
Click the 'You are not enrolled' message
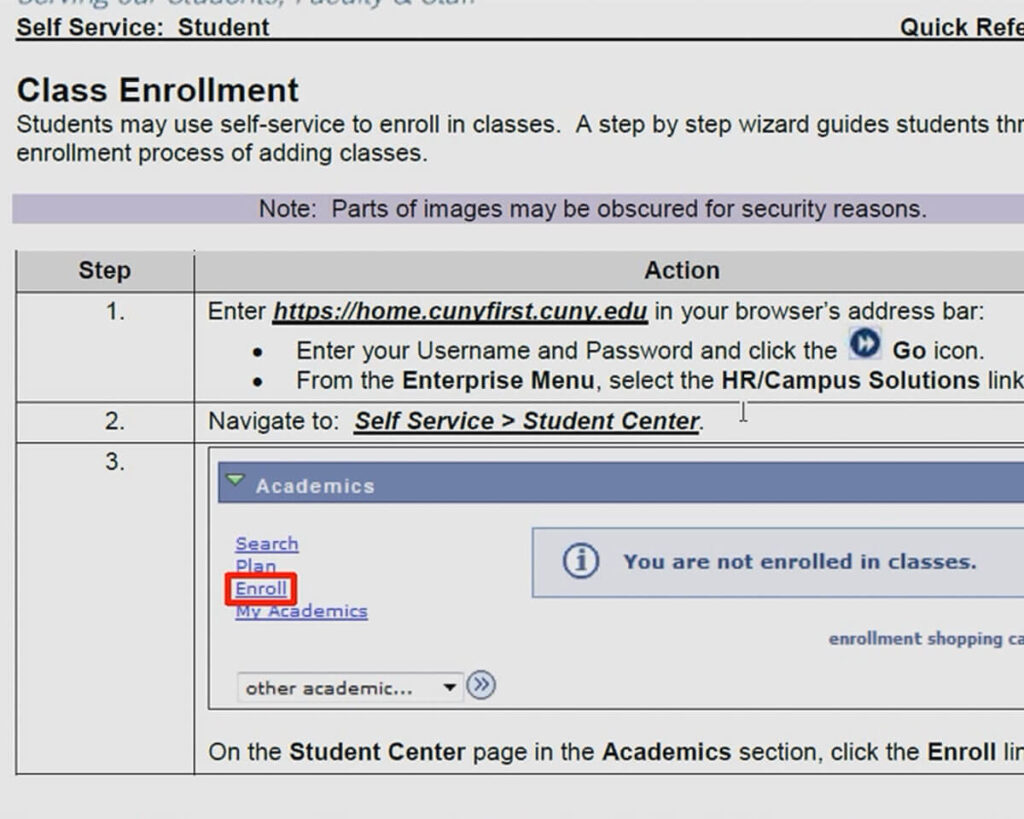[x=799, y=562]
